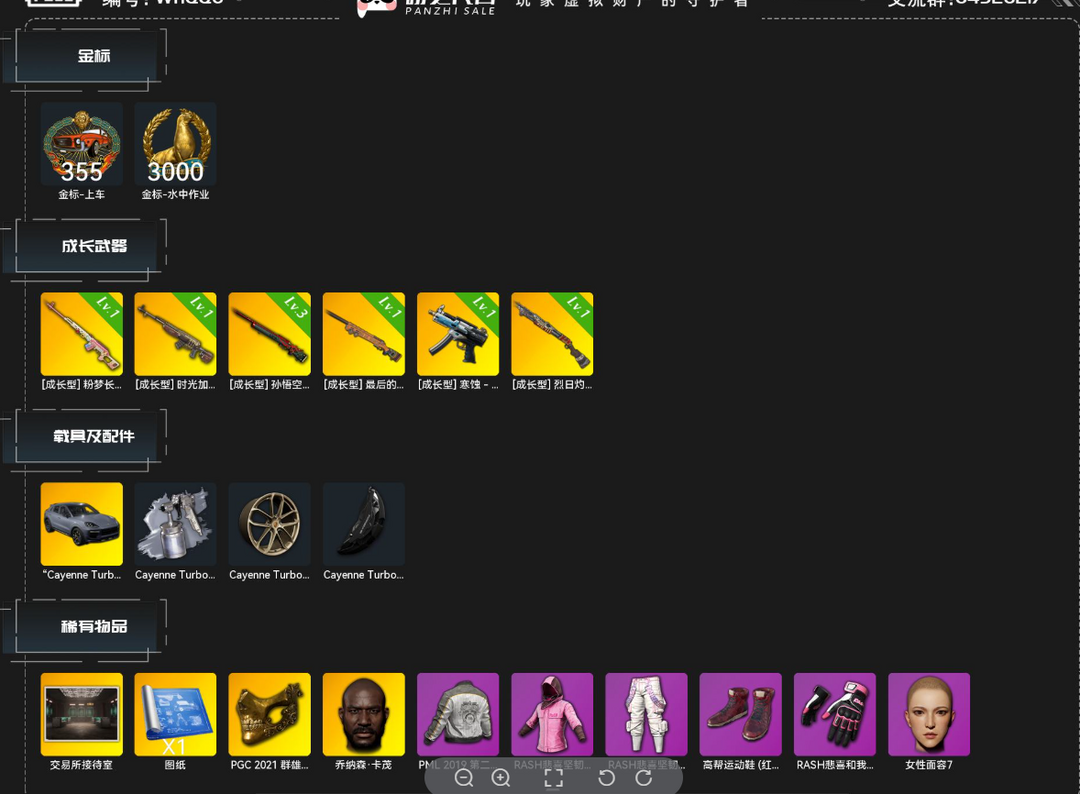Select the Lv.3 孙悟空 growth weapon
Viewport: 1080px width, 794px height.
pos(270,334)
